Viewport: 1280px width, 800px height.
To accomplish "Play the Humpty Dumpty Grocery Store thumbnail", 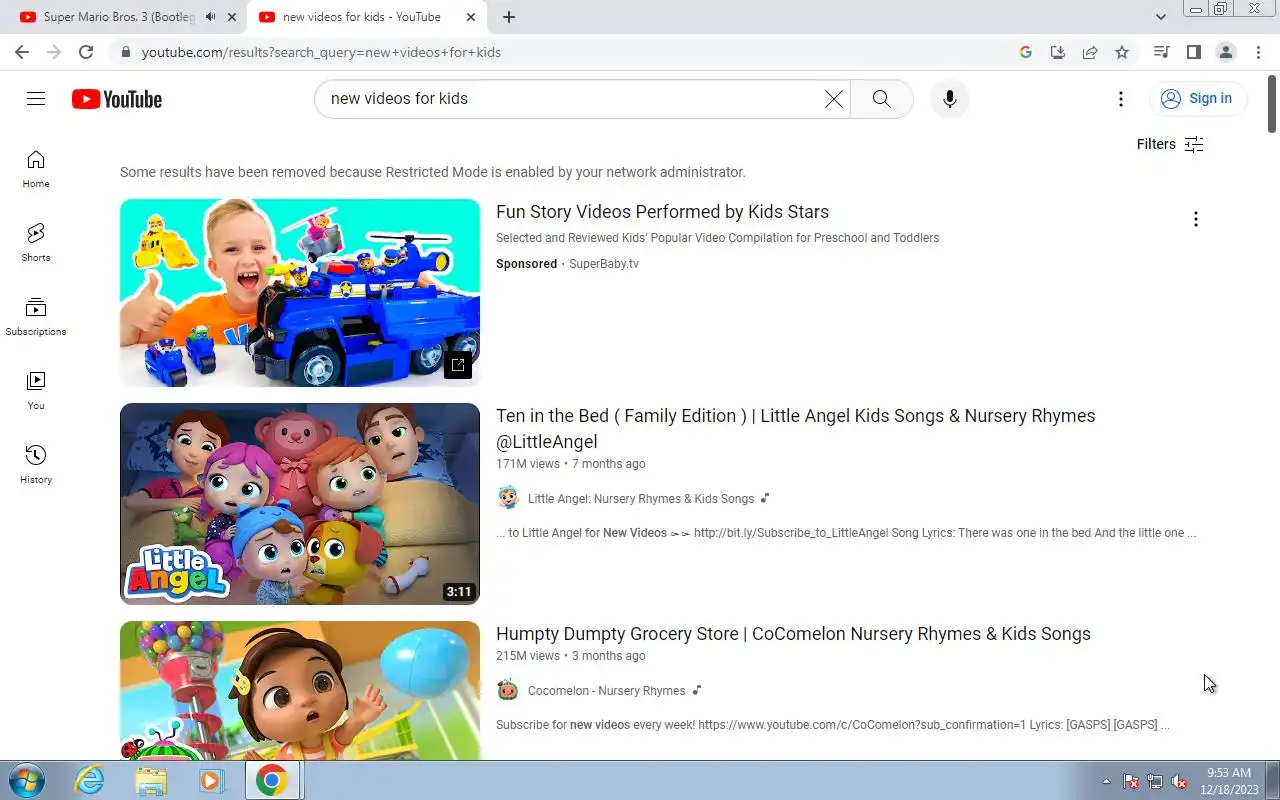I will click(x=300, y=690).
